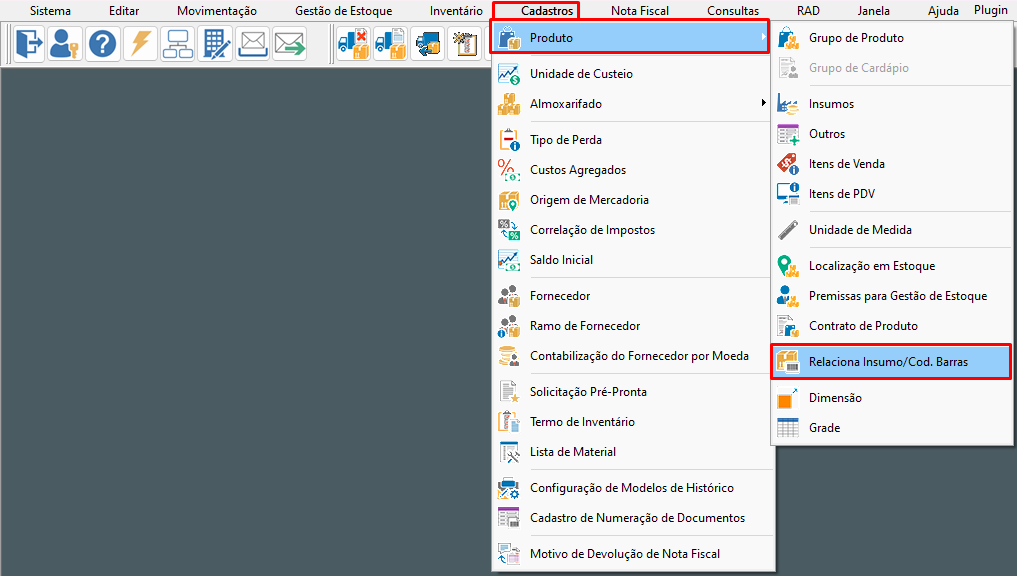Screen dimensions: 1017x576
Task: Click the lightning bolt toolbar icon
Action: [140, 44]
